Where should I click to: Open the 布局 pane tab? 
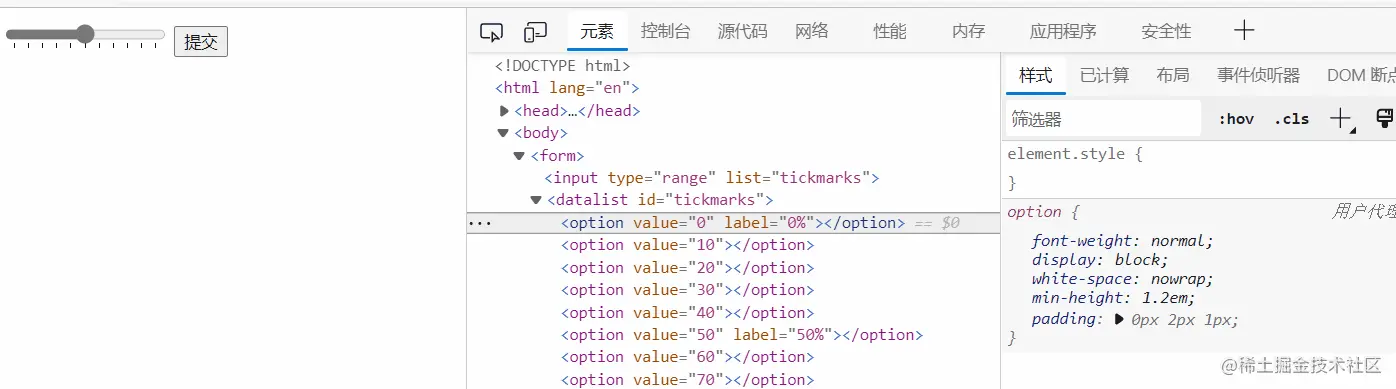(1173, 75)
